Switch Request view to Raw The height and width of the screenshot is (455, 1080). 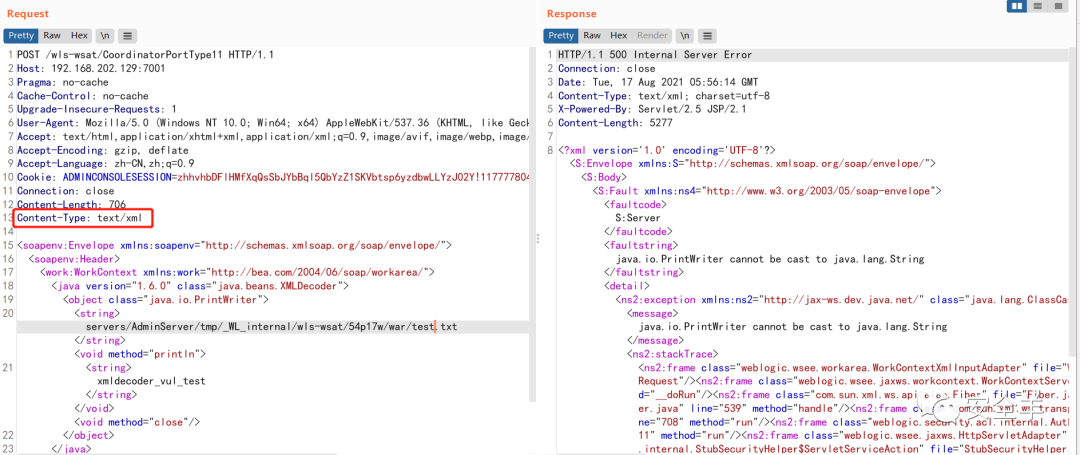point(52,36)
